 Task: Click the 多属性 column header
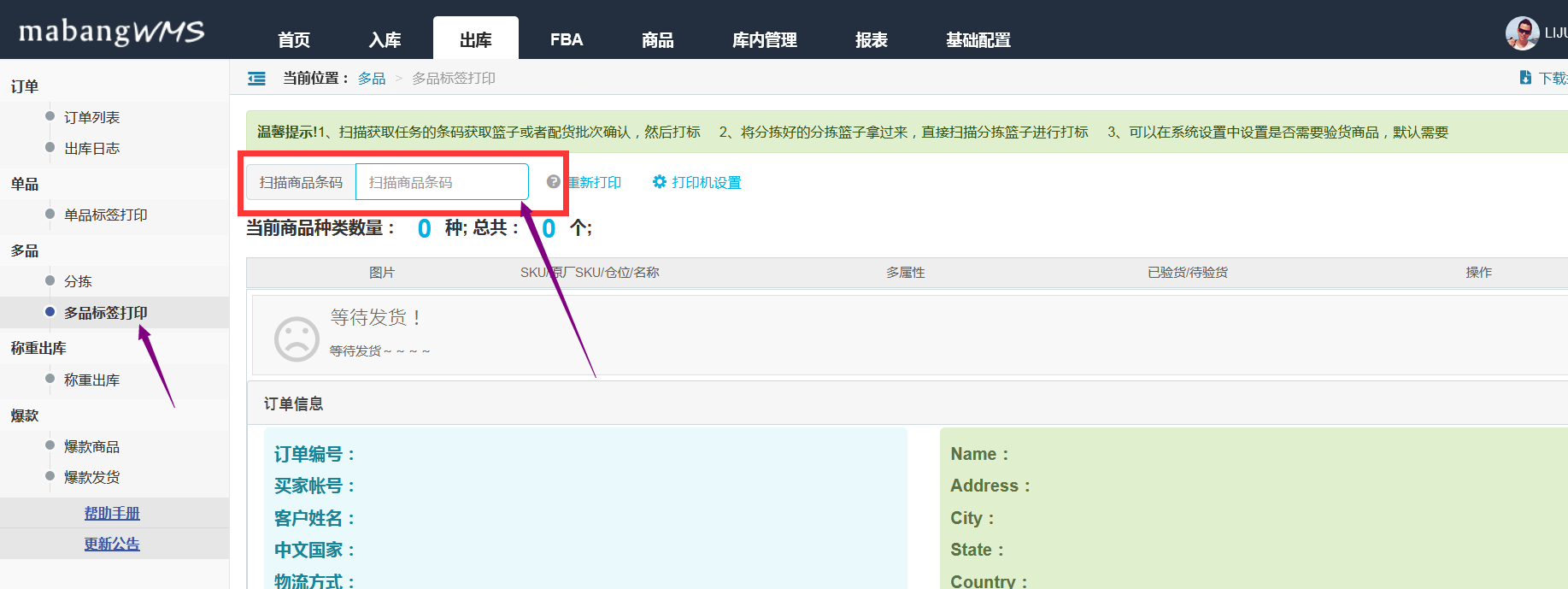click(x=906, y=272)
